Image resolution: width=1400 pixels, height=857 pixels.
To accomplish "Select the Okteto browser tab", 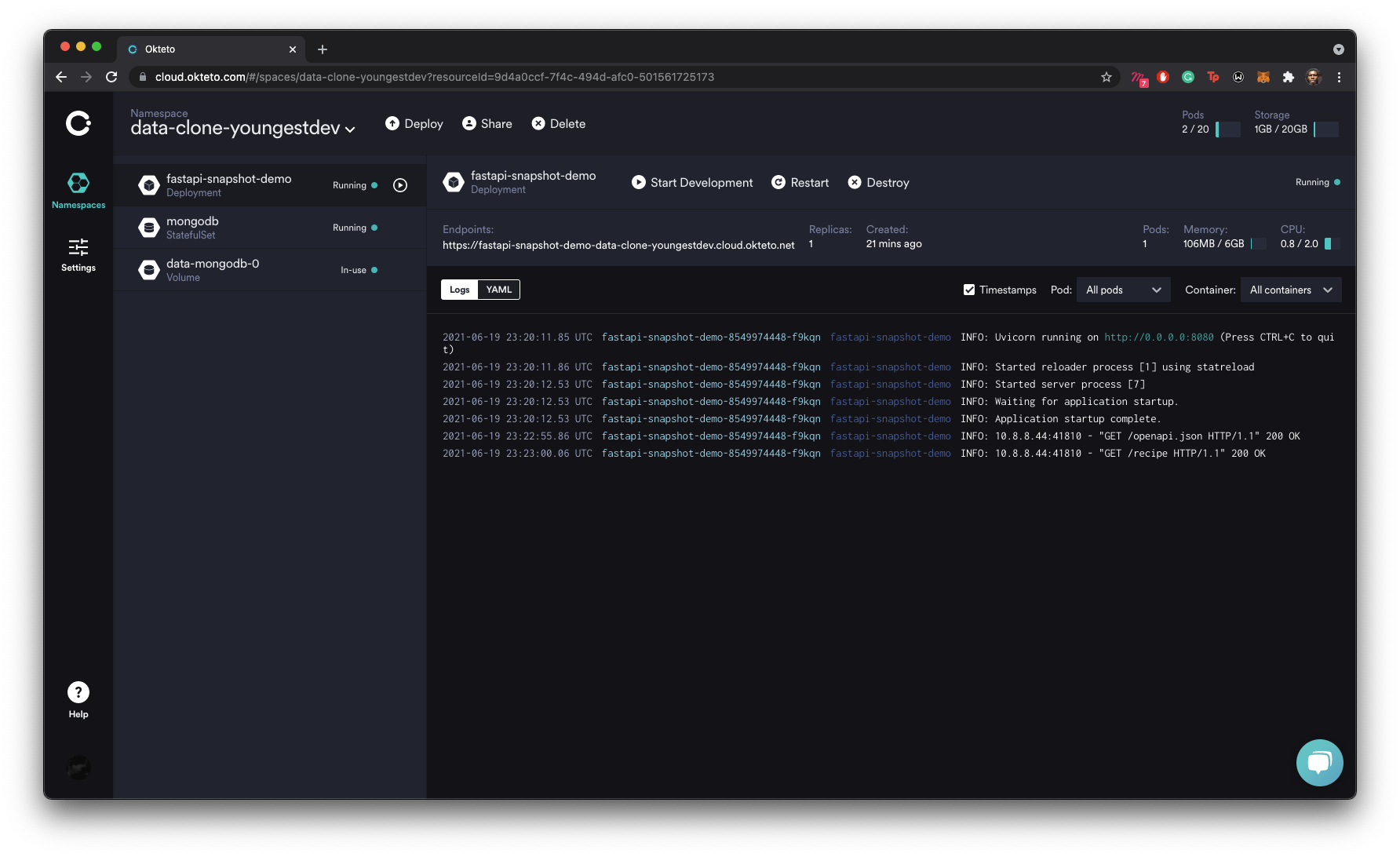I will coord(212,49).
